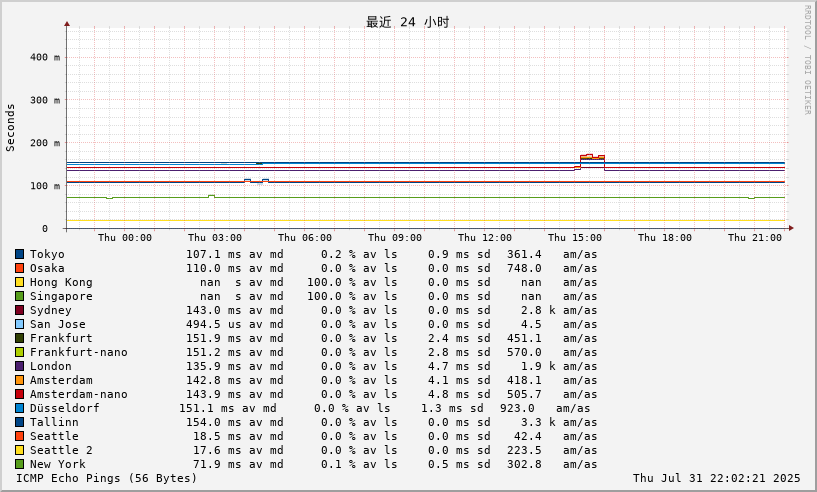
Task: Click the Thu 15:00 time axis label
Action: tap(575, 238)
